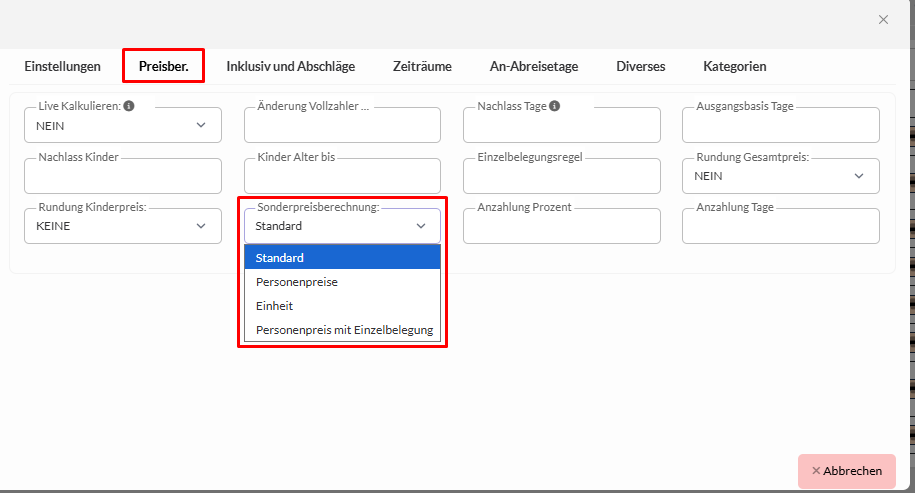Pick Personenpreis mit Einzelbelegung option

click(x=342, y=330)
